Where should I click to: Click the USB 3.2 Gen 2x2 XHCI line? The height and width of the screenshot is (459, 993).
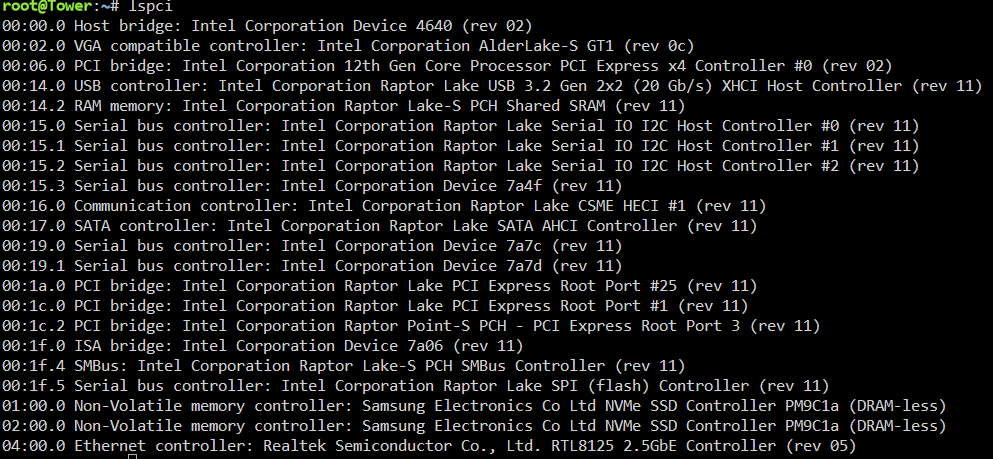coord(492,86)
